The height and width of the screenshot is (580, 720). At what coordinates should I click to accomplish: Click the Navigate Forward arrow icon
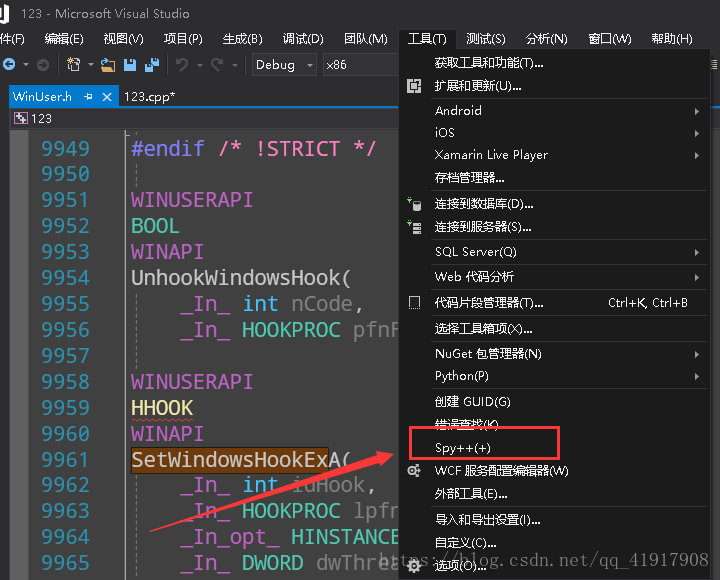(43, 65)
